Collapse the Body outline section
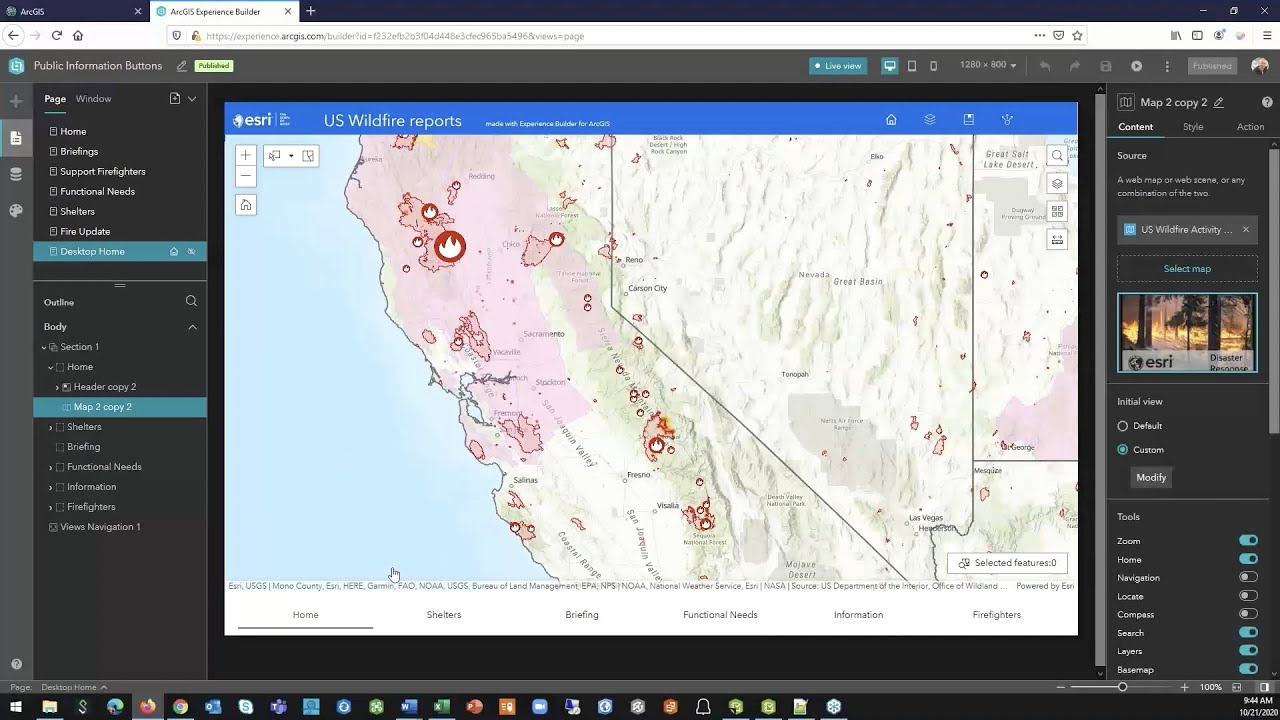This screenshot has width=1280, height=720. click(x=193, y=327)
